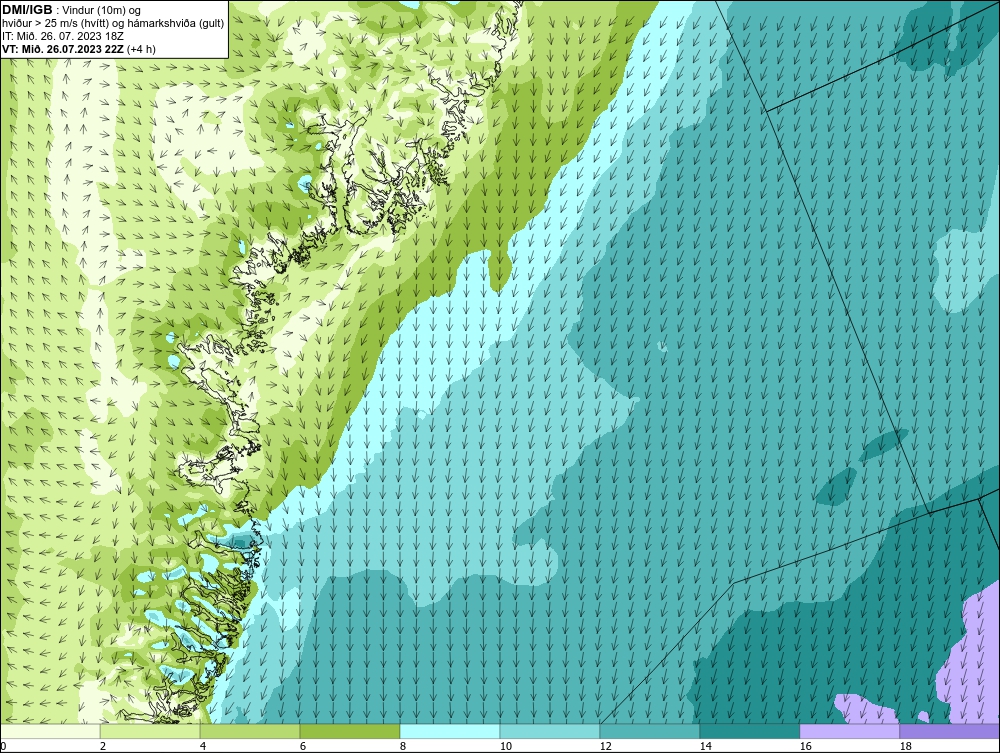The image size is (1000, 753).
Task: Select the 12–14 m/s legend color swatch
Action: coord(649,731)
